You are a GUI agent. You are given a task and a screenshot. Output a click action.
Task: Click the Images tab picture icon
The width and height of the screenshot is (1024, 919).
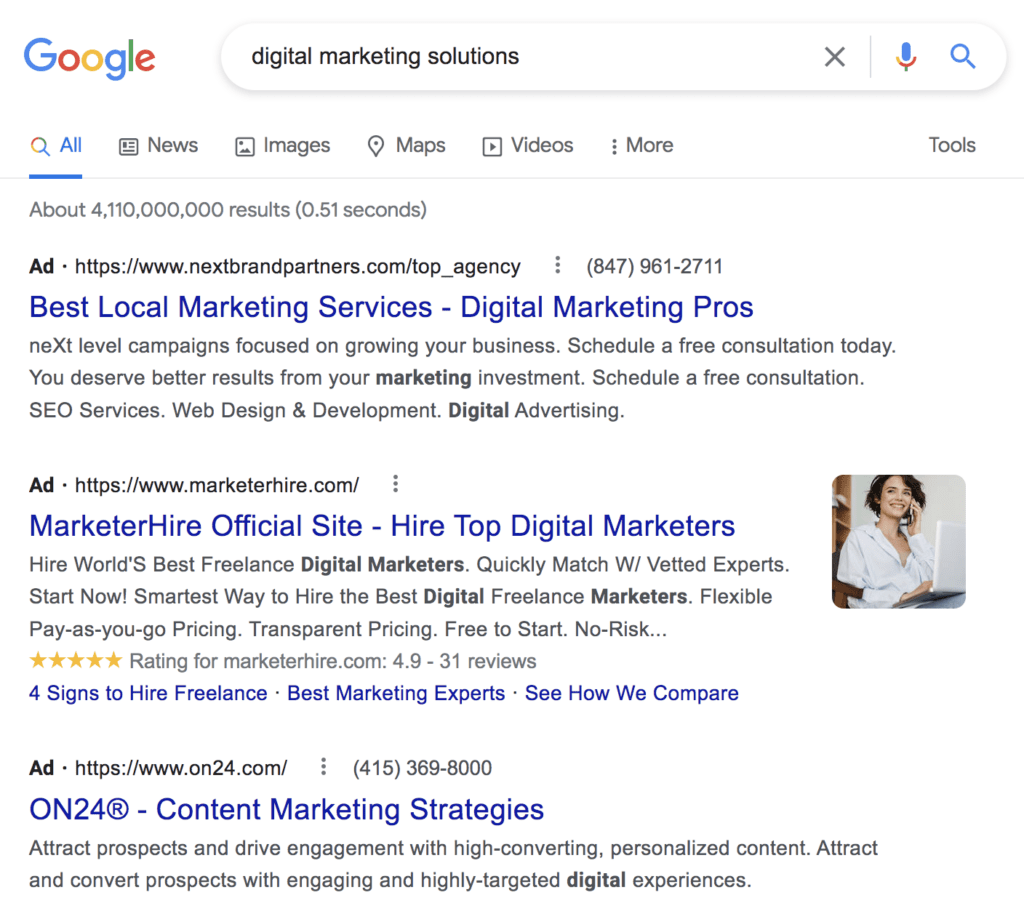click(x=244, y=146)
